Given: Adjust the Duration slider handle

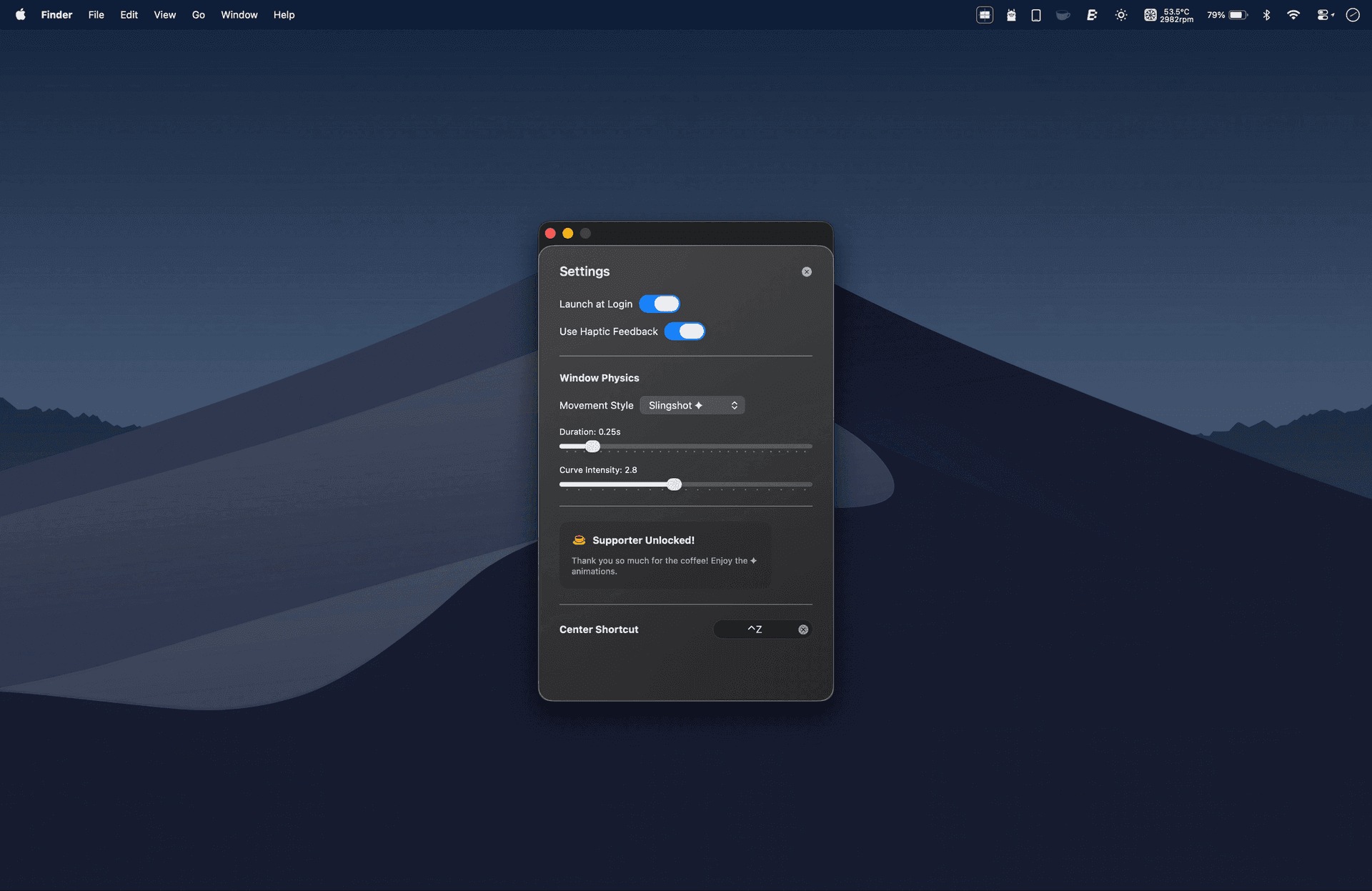Looking at the screenshot, I should 592,447.
